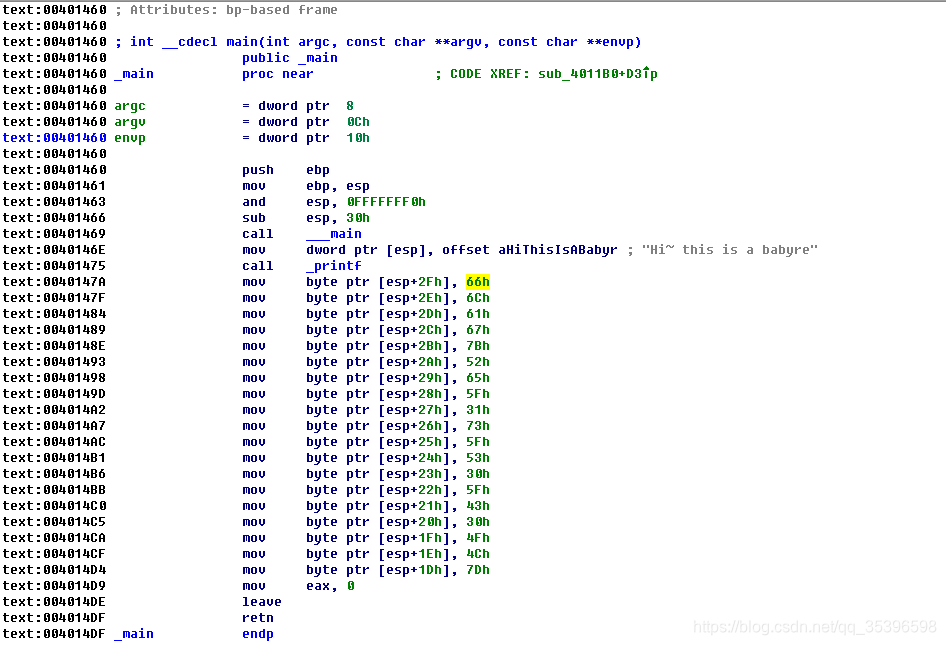Select the 53h byte value

pyautogui.click(x=477, y=458)
